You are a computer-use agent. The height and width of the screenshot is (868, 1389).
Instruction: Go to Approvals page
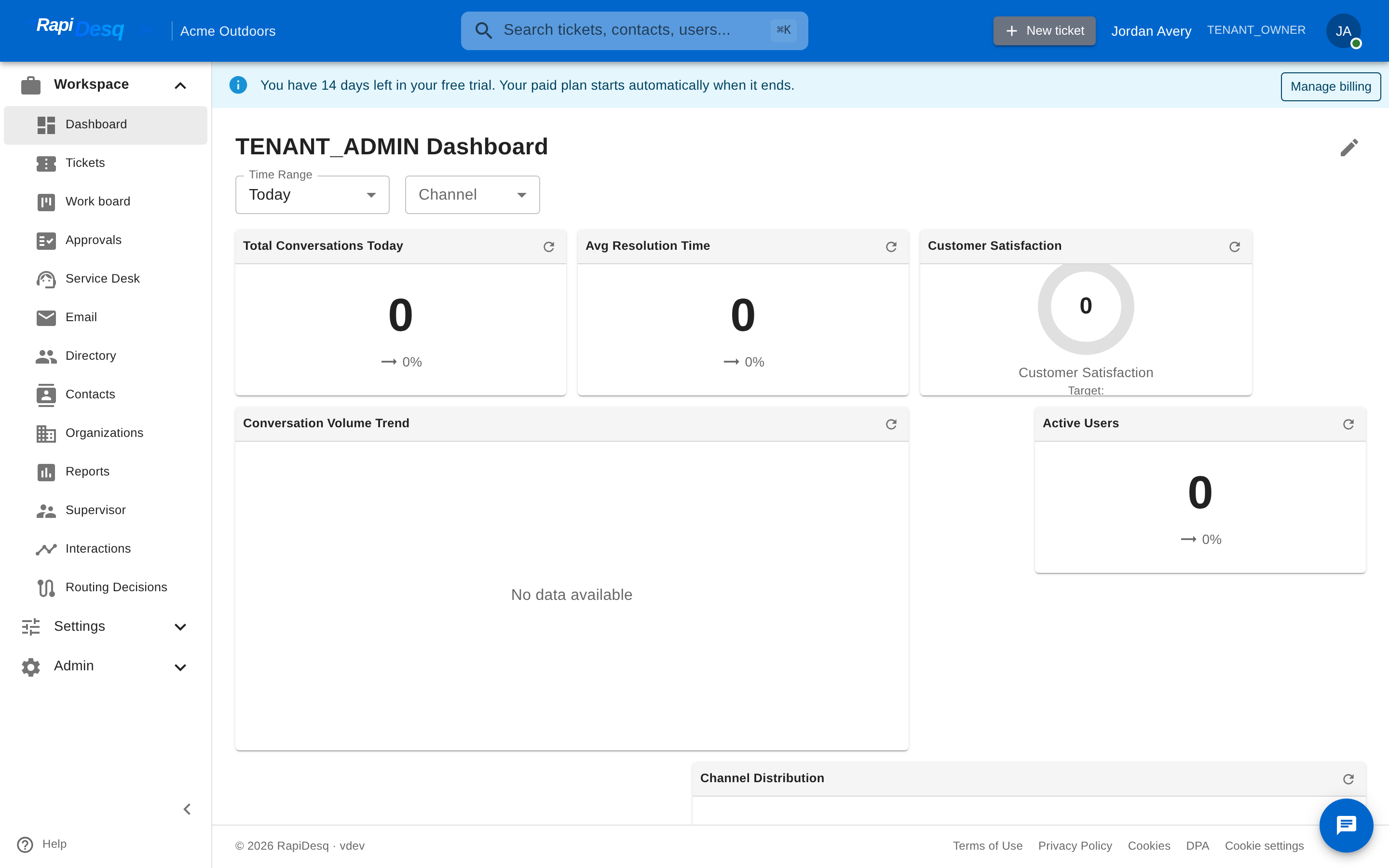[106, 240]
